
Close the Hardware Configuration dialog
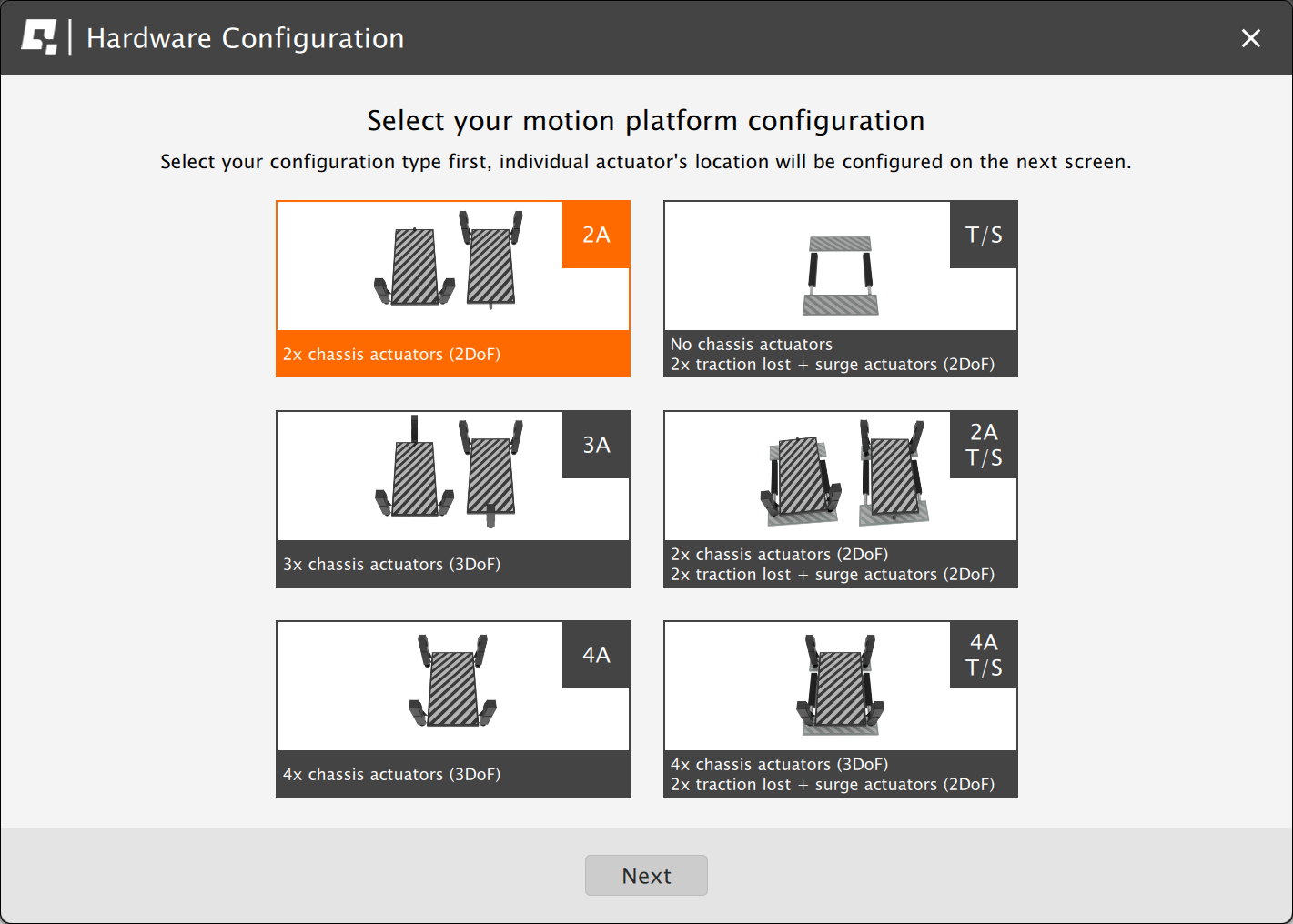pos(1250,38)
